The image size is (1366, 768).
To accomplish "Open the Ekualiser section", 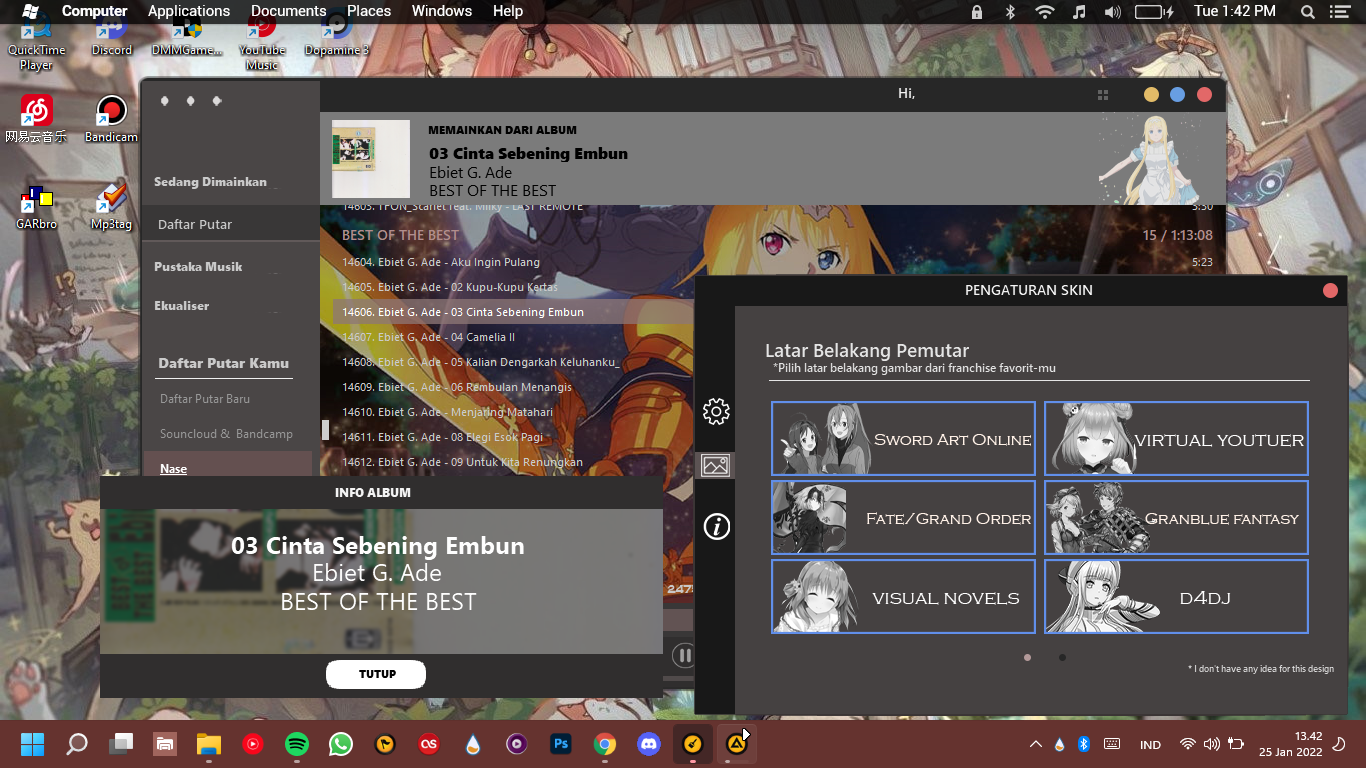I will (182, 305).
